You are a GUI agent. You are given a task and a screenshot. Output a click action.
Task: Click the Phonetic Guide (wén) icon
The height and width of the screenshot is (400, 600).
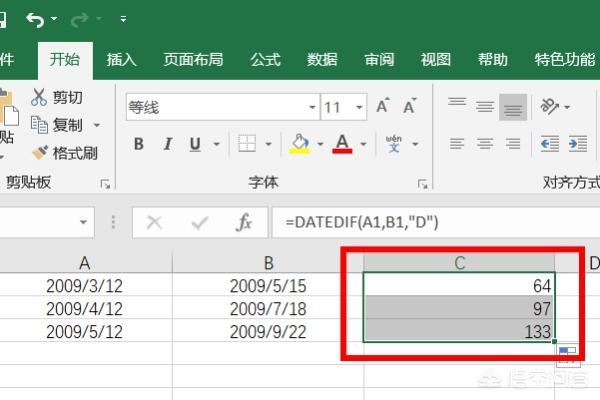click(x=393, y=144)
